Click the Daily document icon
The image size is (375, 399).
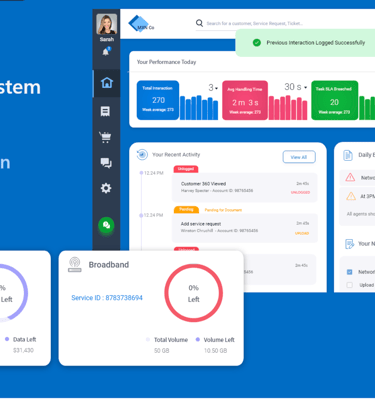(x=348, y=155)
